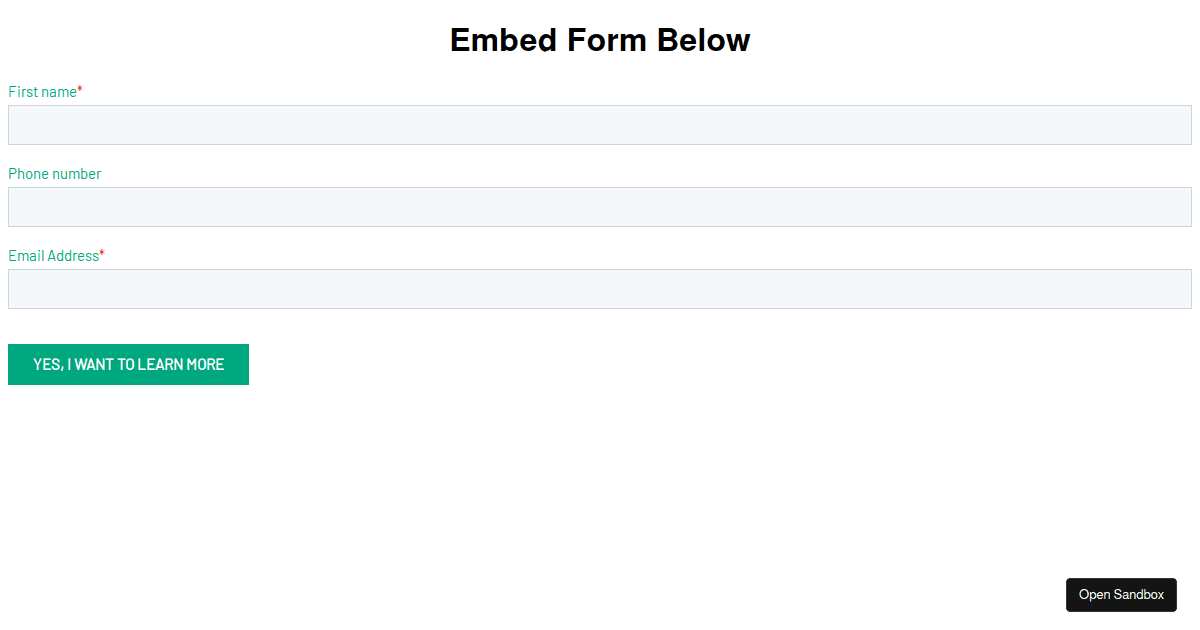
Task: Select the Email Address label
Action: 52,255
